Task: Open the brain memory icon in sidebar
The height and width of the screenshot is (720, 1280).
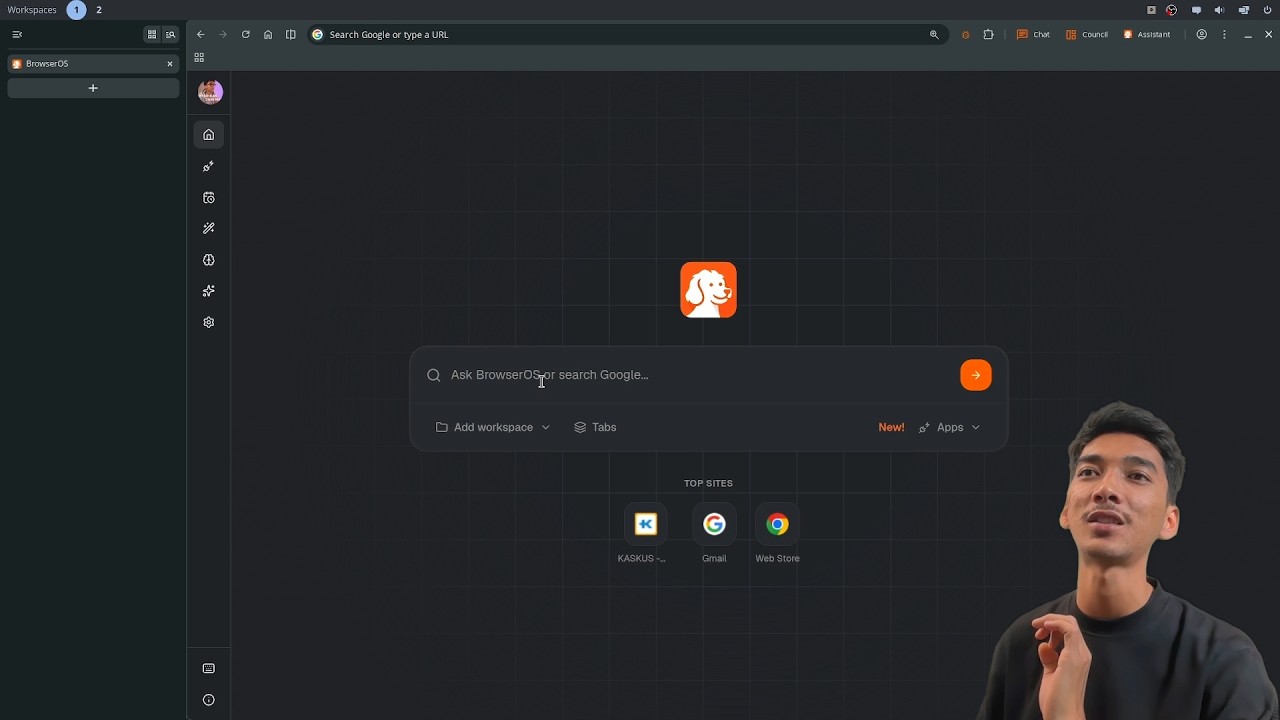Action: (x=208, y=260)
